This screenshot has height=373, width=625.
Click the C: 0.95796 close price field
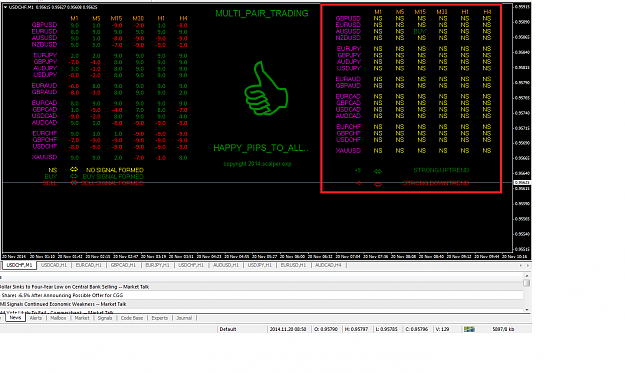(417, 329)
